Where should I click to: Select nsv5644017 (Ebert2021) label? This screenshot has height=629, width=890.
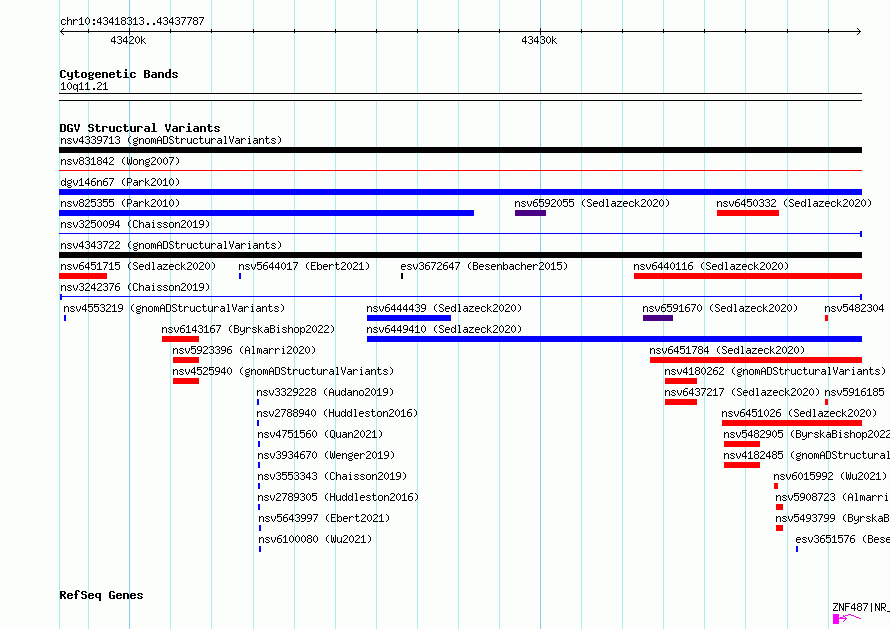pyautogui.click(x=304, y=266)
